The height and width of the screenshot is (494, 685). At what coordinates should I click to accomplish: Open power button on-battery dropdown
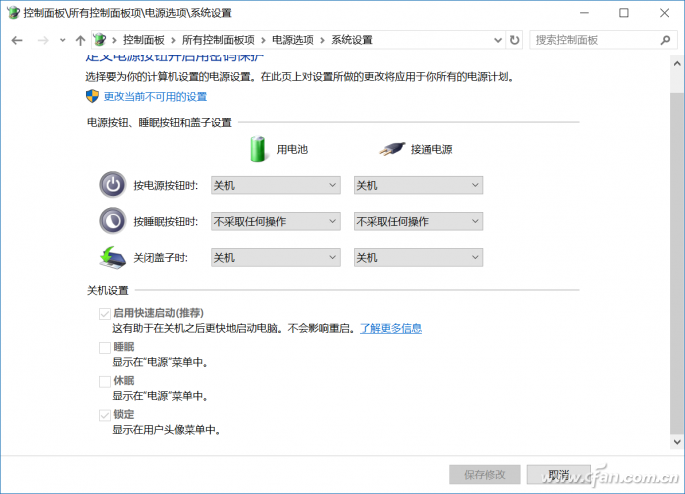pyautogui.click(x=276, y=185)
